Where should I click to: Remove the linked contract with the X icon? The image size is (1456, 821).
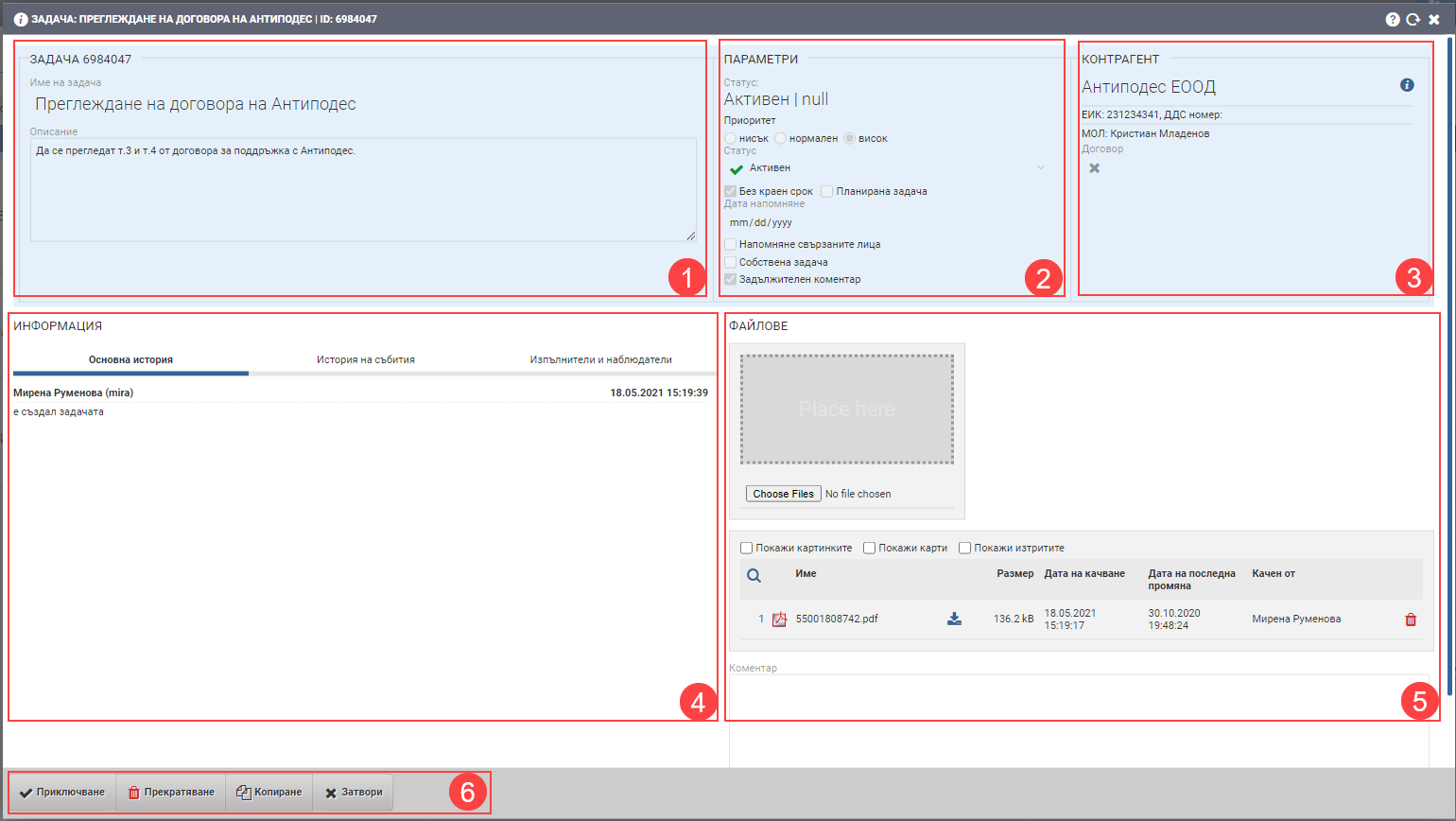click(x=1093, y=167)
